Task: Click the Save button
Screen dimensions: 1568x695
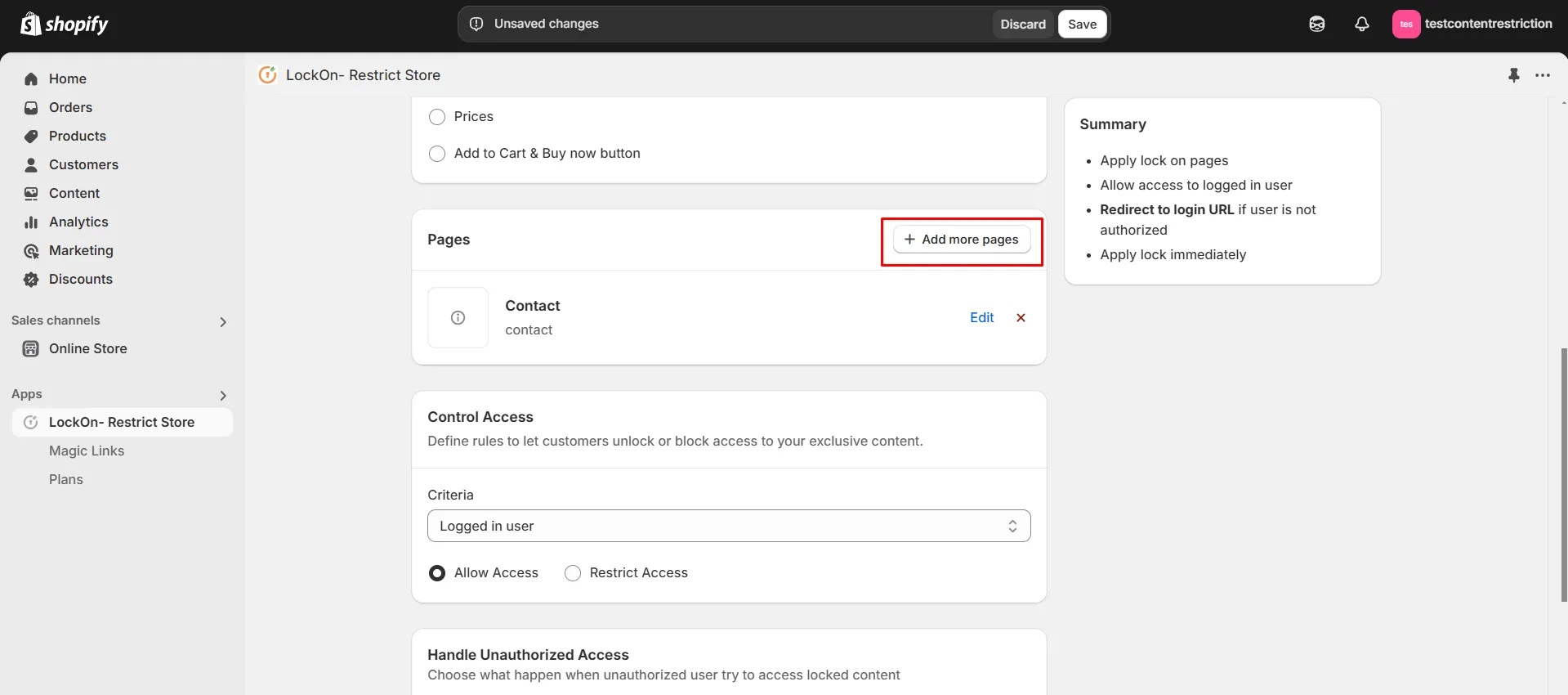Action: point(1083,24)
